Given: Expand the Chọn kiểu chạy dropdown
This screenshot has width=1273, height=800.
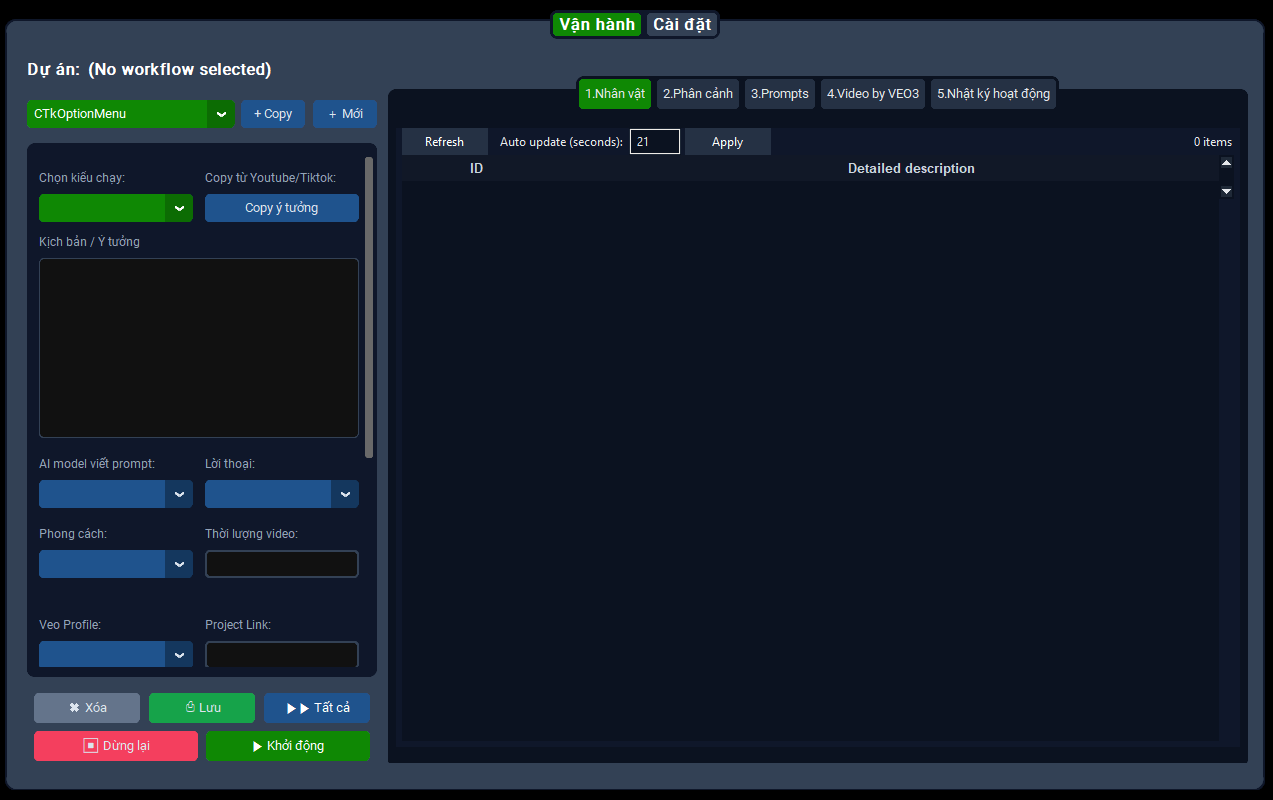Looking at the screenshot, I should click(116, 208).
